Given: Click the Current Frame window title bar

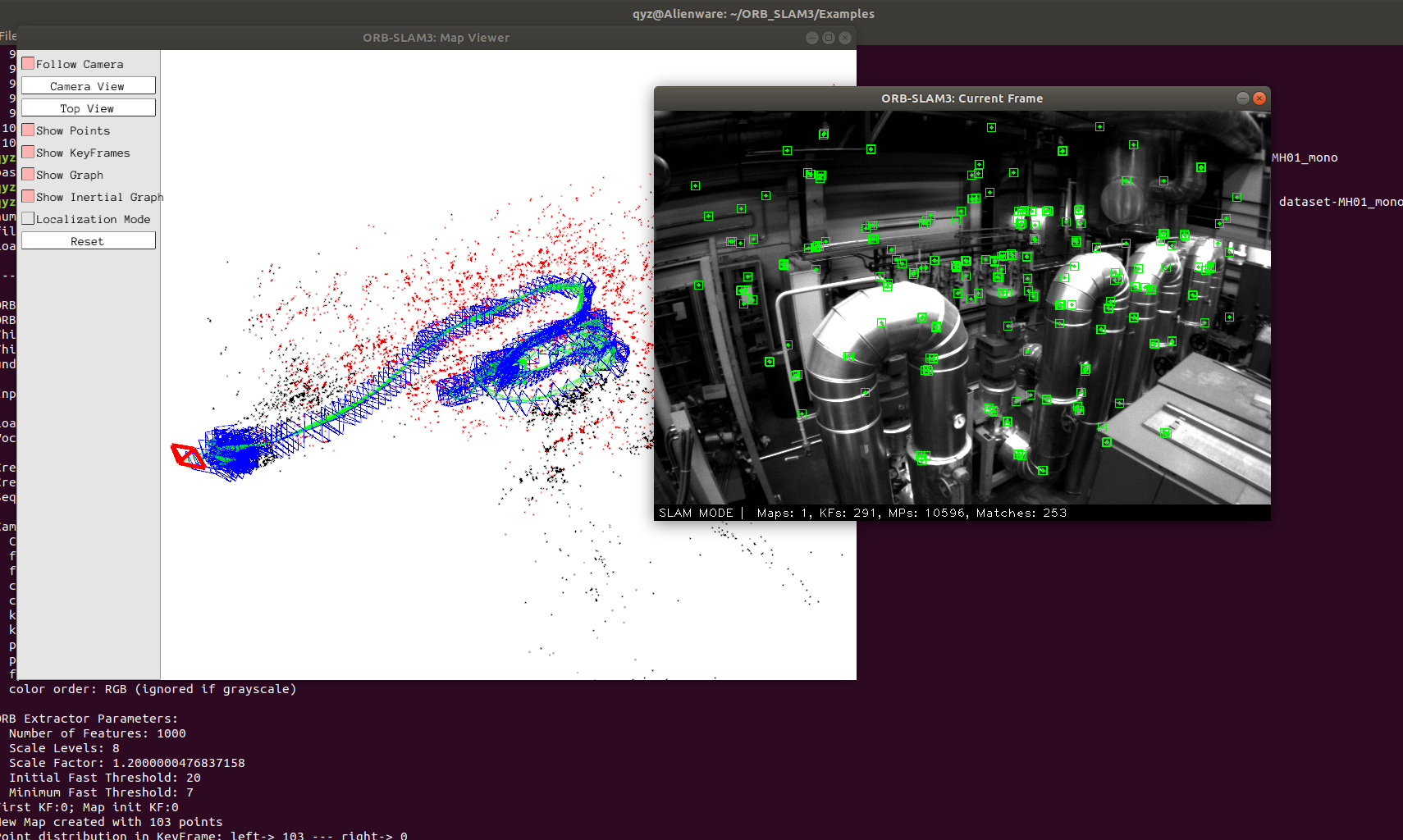Looking at the screenshot, I should pos(961,98).
